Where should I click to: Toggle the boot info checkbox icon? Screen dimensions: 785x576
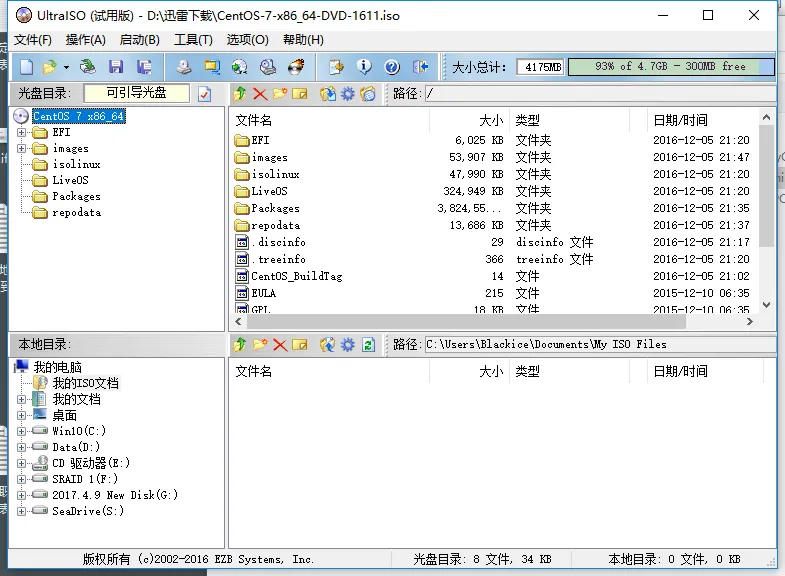pos(205,94)
